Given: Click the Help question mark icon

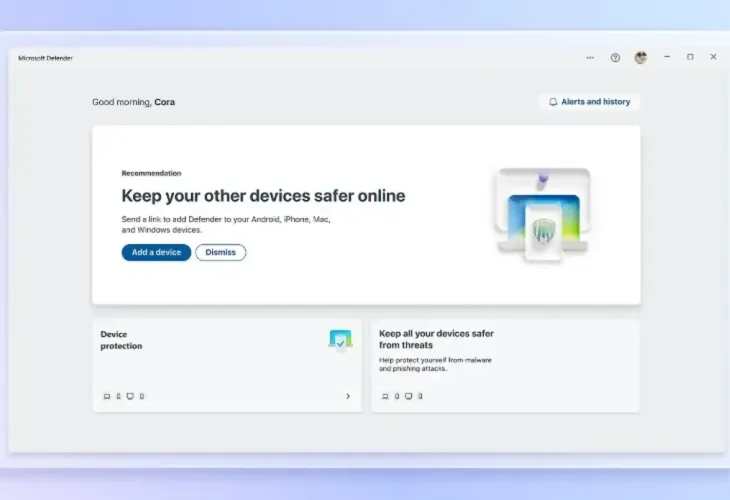Looking at the screenshot, I should pyautogui.click(x=615, y=57).
